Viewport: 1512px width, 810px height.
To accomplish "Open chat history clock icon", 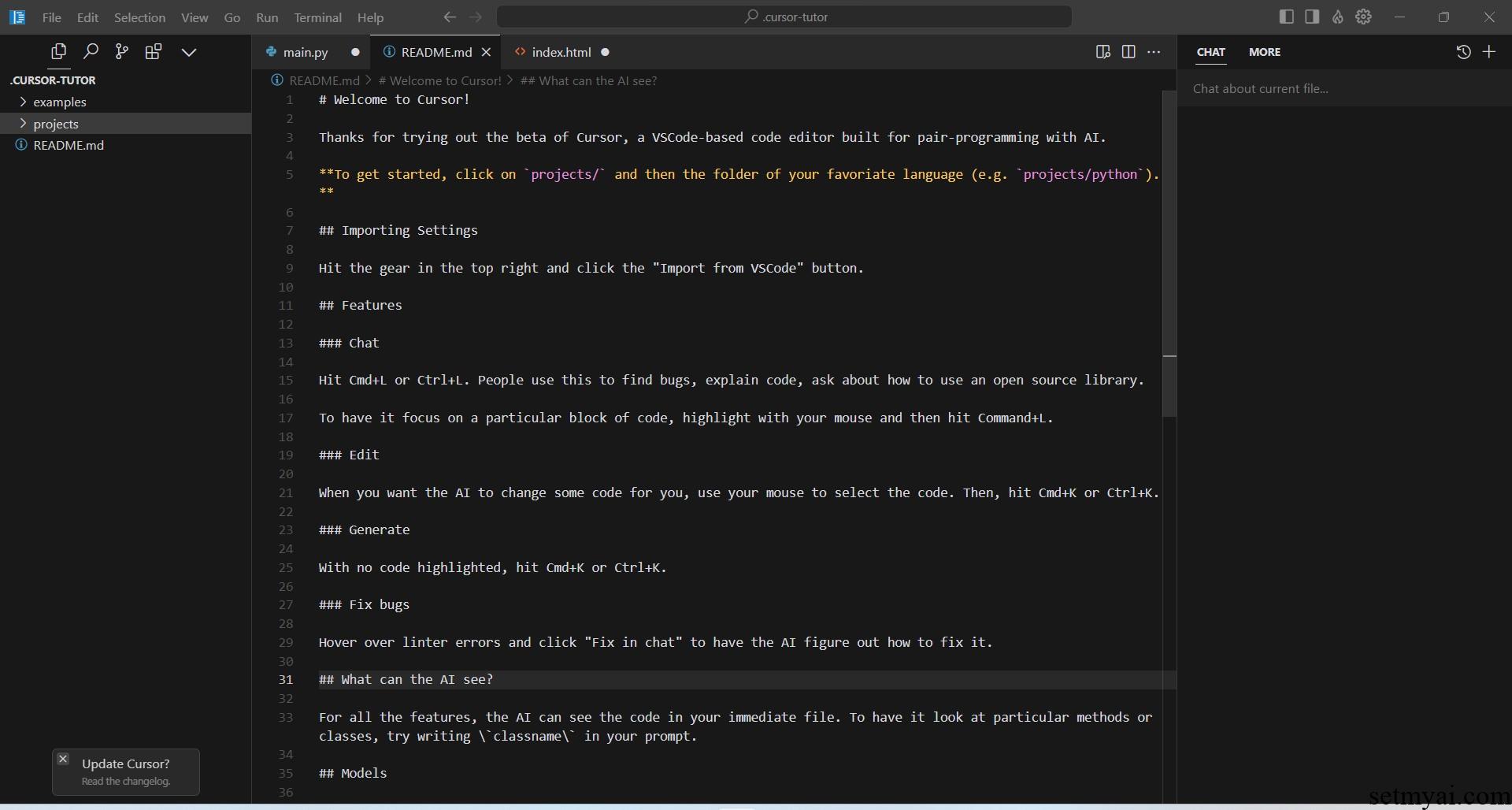I will 1463,52.
